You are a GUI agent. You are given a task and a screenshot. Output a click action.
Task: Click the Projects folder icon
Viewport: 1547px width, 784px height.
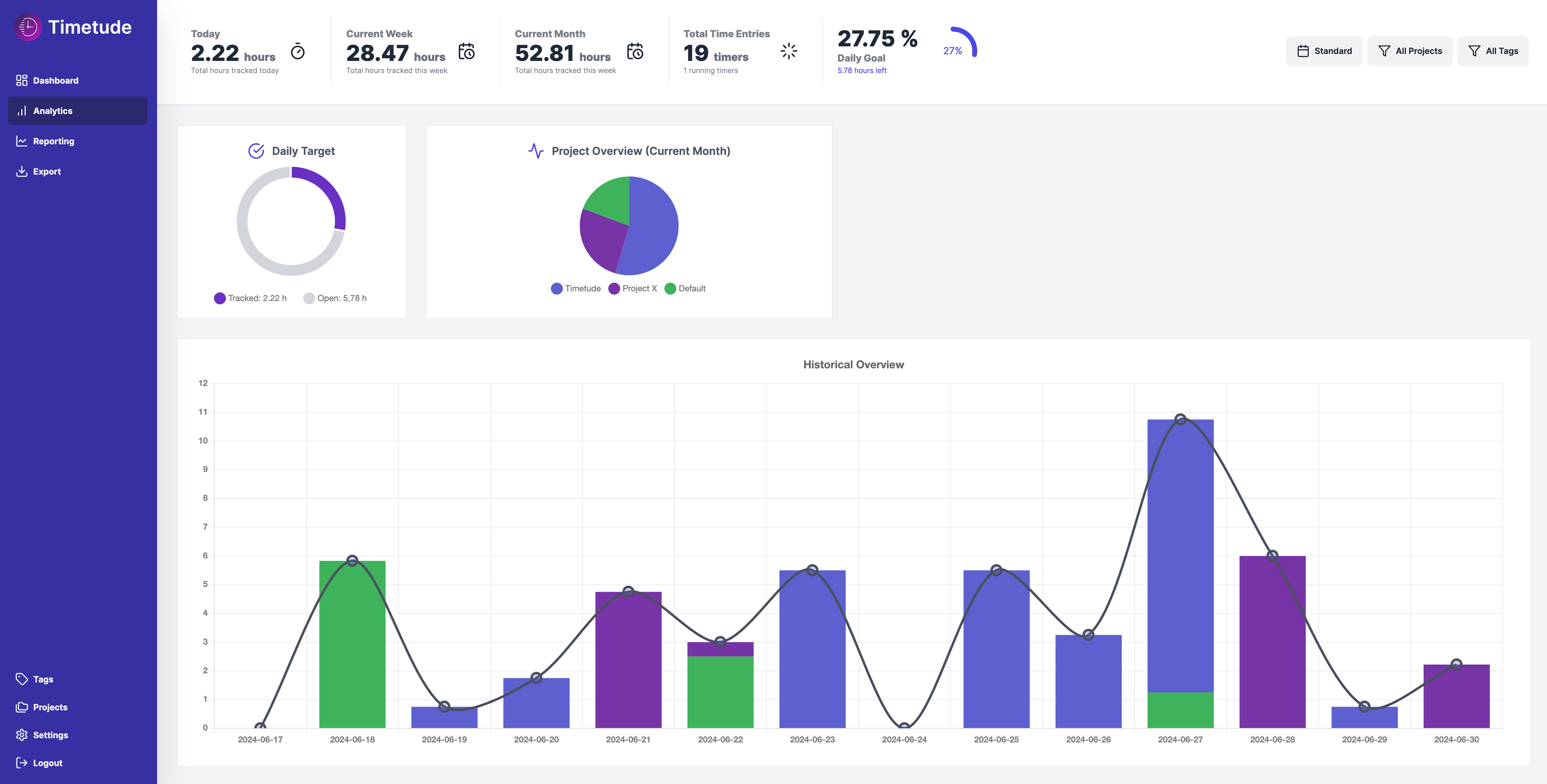(x=22, y=707)
